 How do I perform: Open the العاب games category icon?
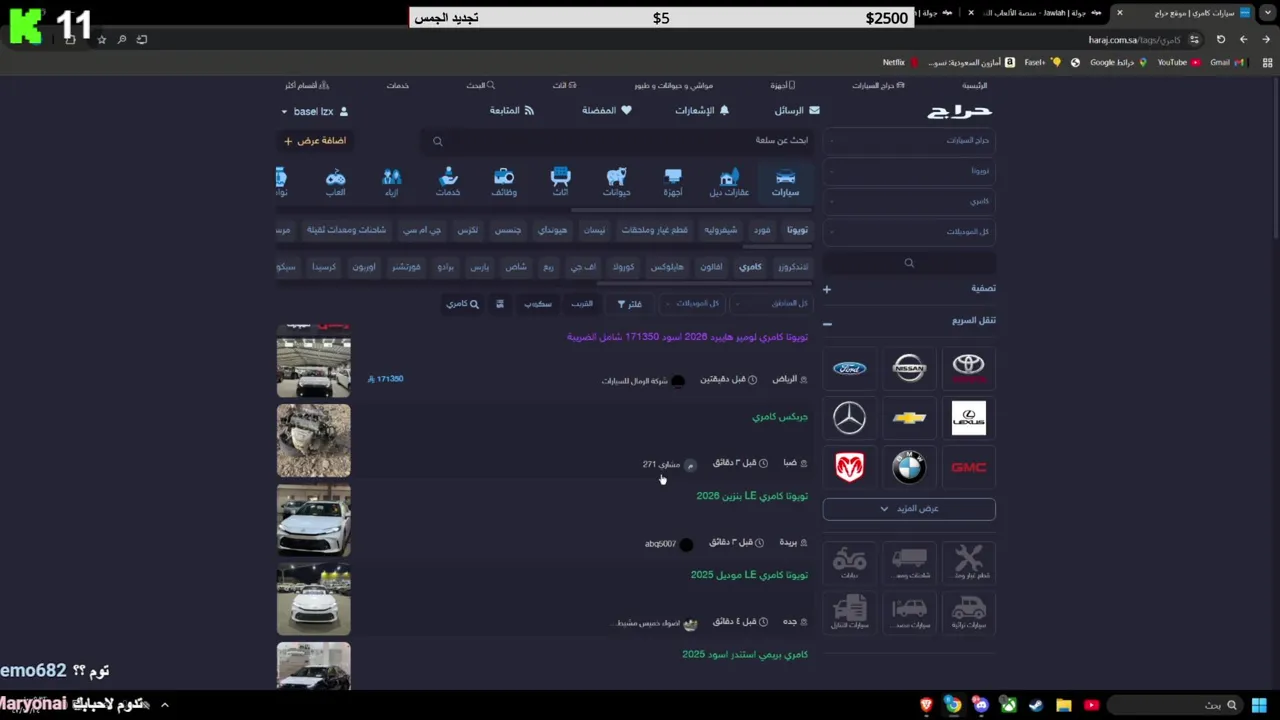pyautogui.click(x=336, y=182)
